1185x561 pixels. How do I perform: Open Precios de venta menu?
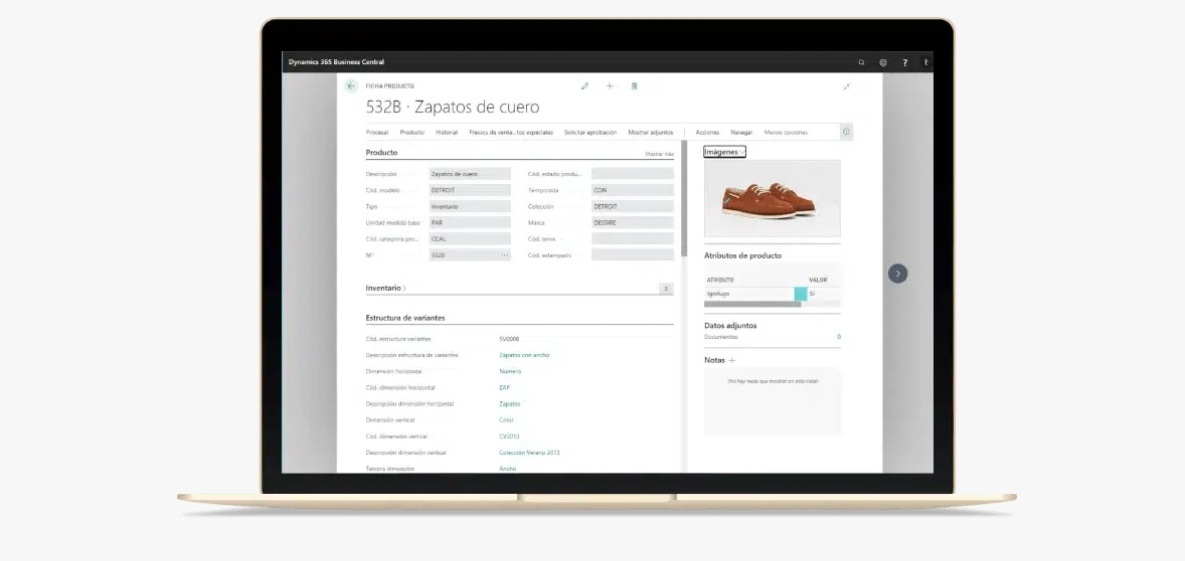tap(511, 132)
